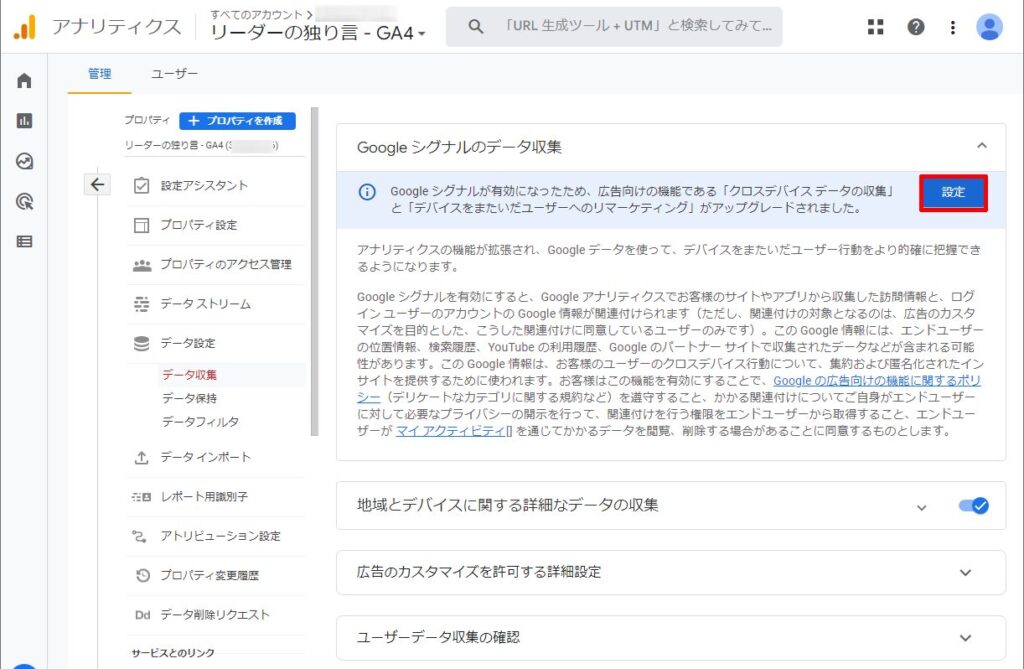Screen dimensions: 1024x669
Task: Open the help question mark icon
Action: [x=916, y=27]
